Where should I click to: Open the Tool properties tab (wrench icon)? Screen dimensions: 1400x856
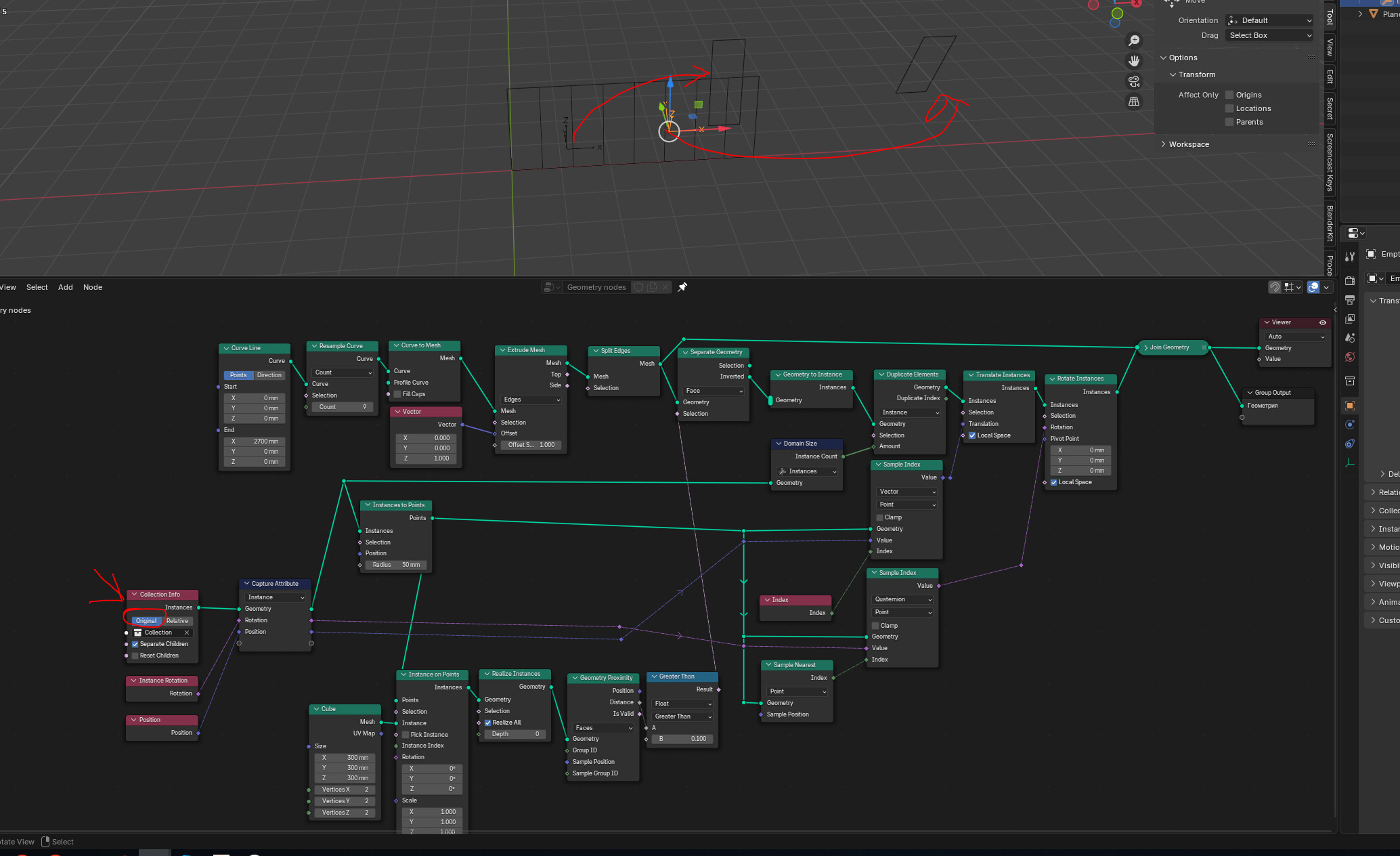tap(1350, 257)
